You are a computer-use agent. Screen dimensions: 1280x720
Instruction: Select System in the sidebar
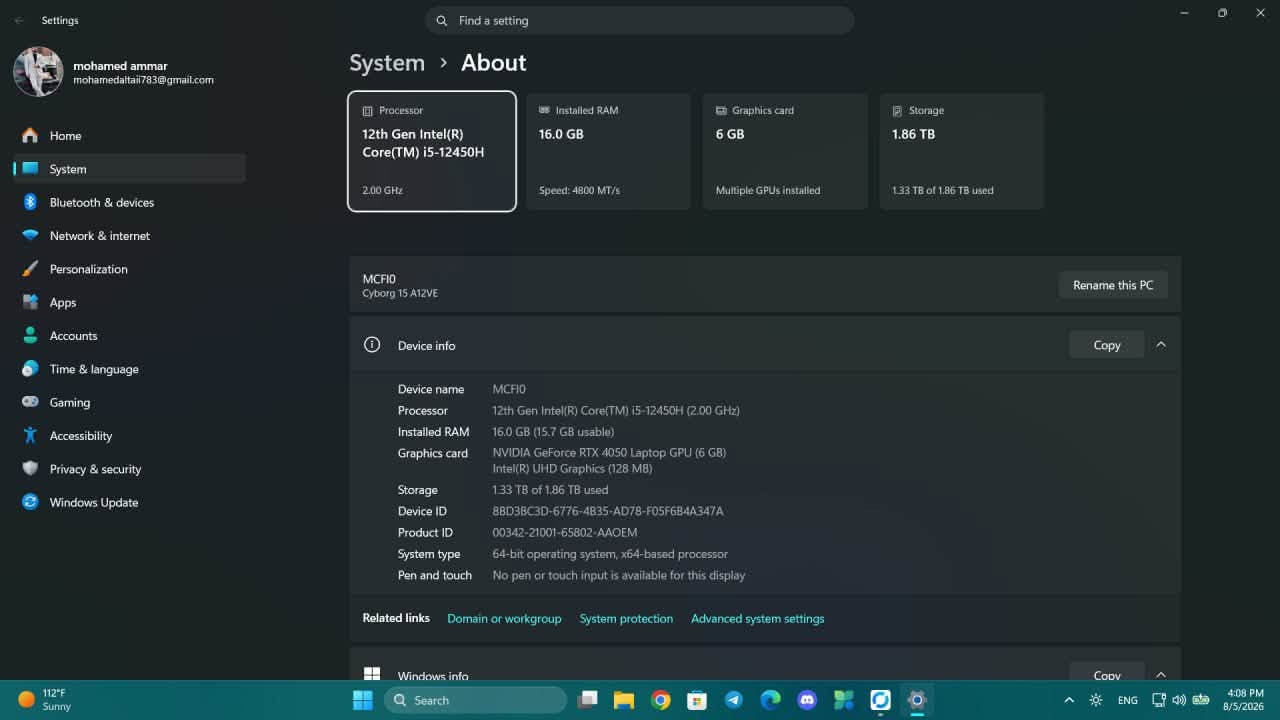click(x=129, y=169)
